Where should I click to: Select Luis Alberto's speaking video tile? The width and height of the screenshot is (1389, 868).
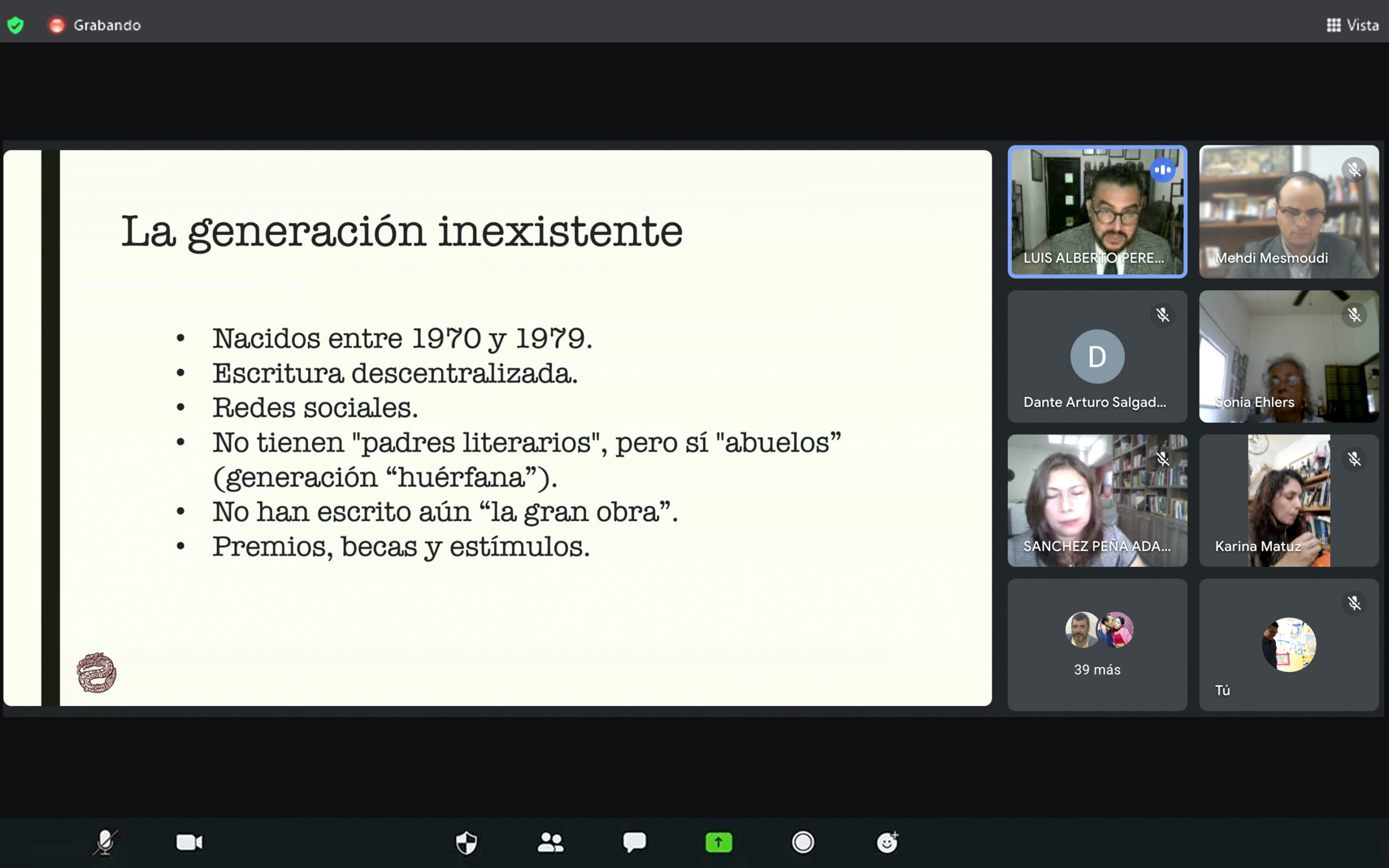[x=1097, y=212]
